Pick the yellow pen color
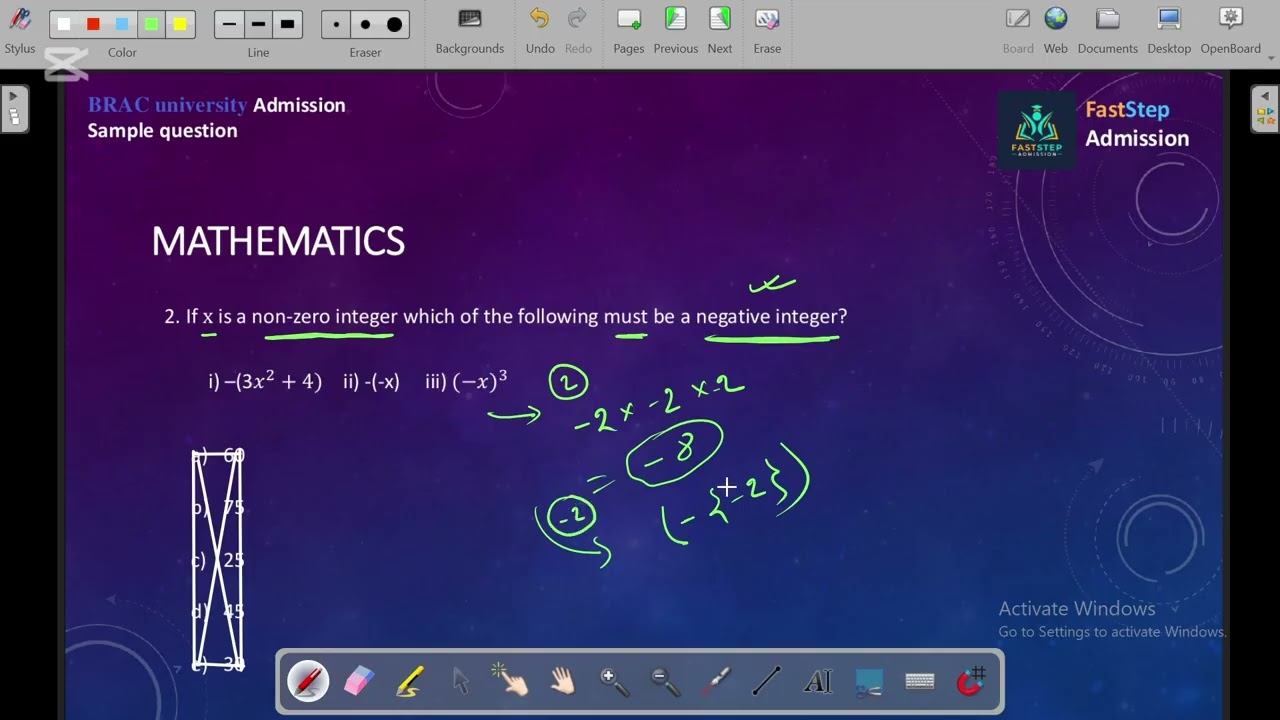The height and width of the screenshot is (720, 1280). [180, 24]
